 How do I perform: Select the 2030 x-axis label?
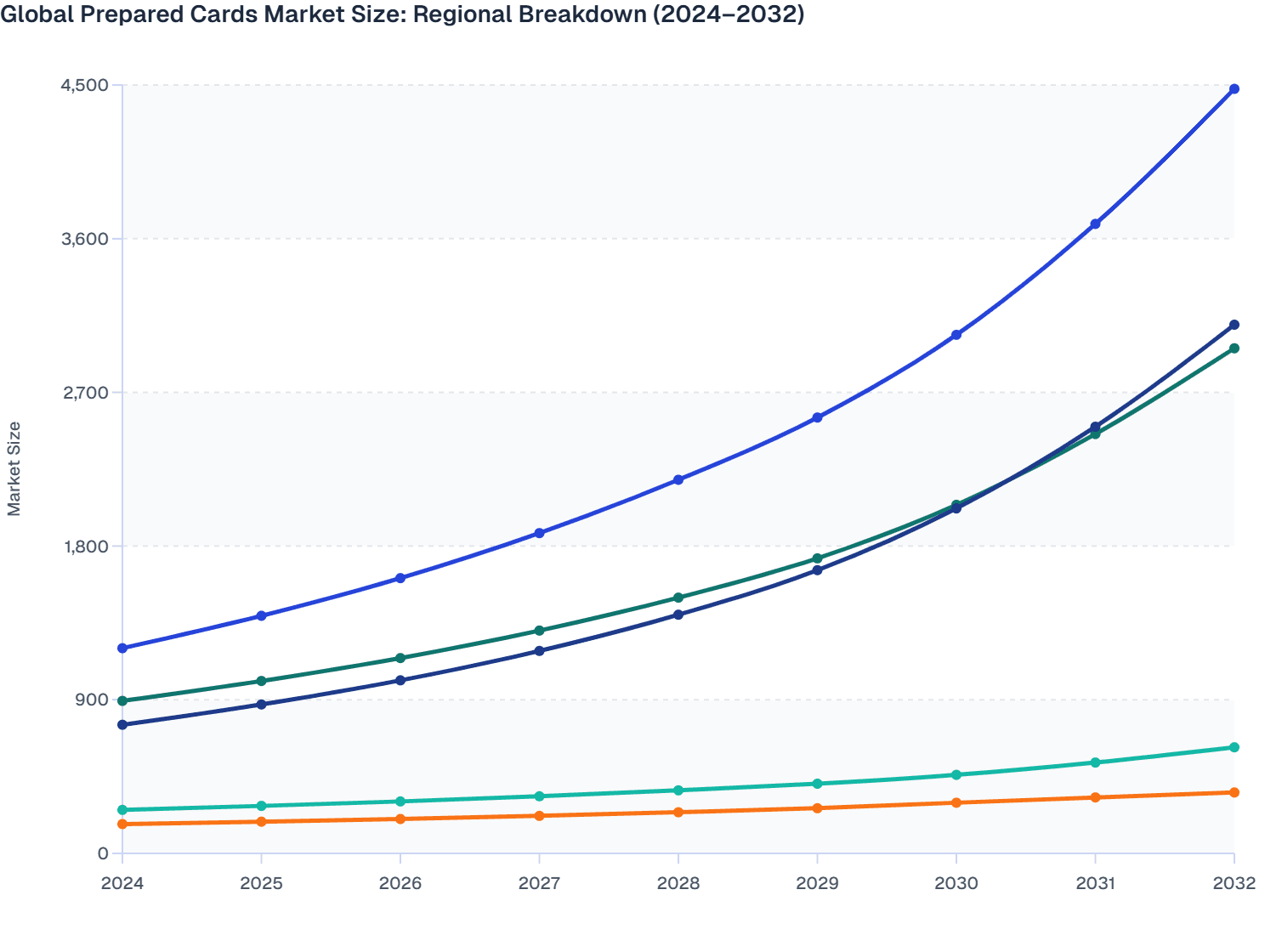(956, 884)
